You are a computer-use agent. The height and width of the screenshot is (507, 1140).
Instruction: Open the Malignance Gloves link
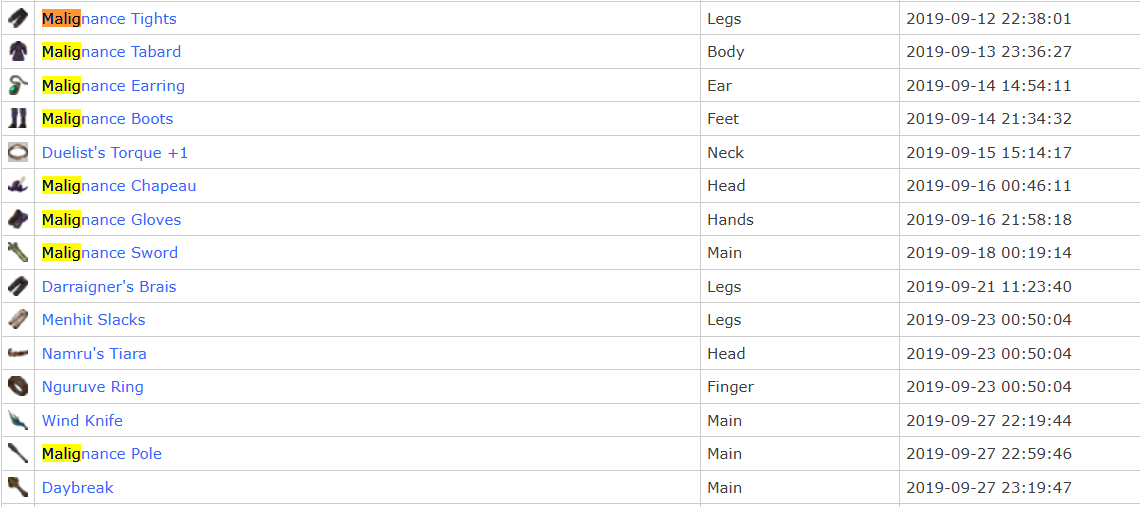point(111,220)
